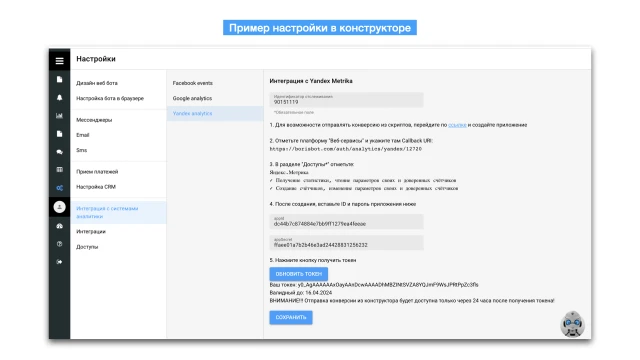Open the robot chat assistant avatar

pyautogui.click(x=572, y=324)
